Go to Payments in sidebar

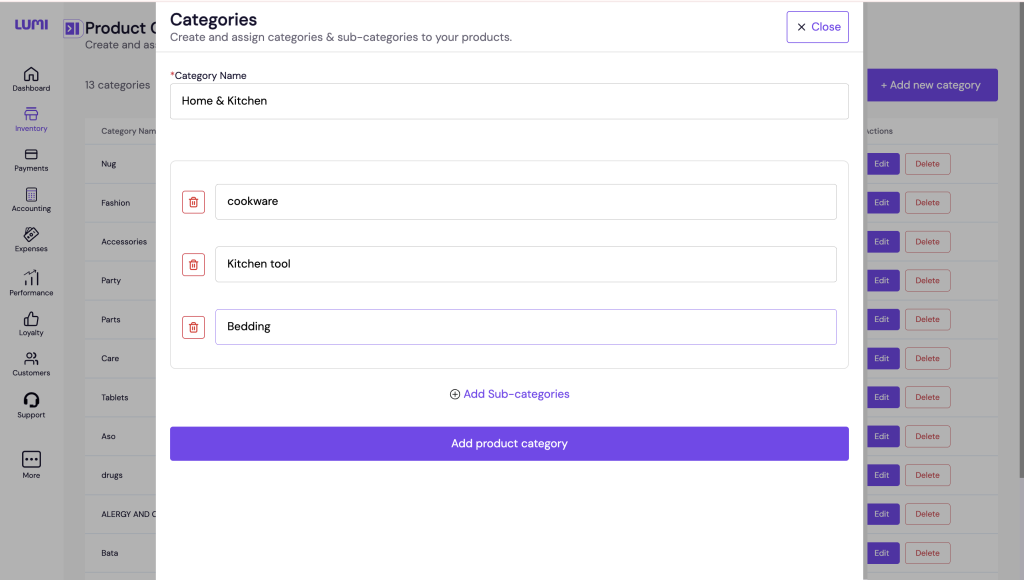(x=31, y=156)
